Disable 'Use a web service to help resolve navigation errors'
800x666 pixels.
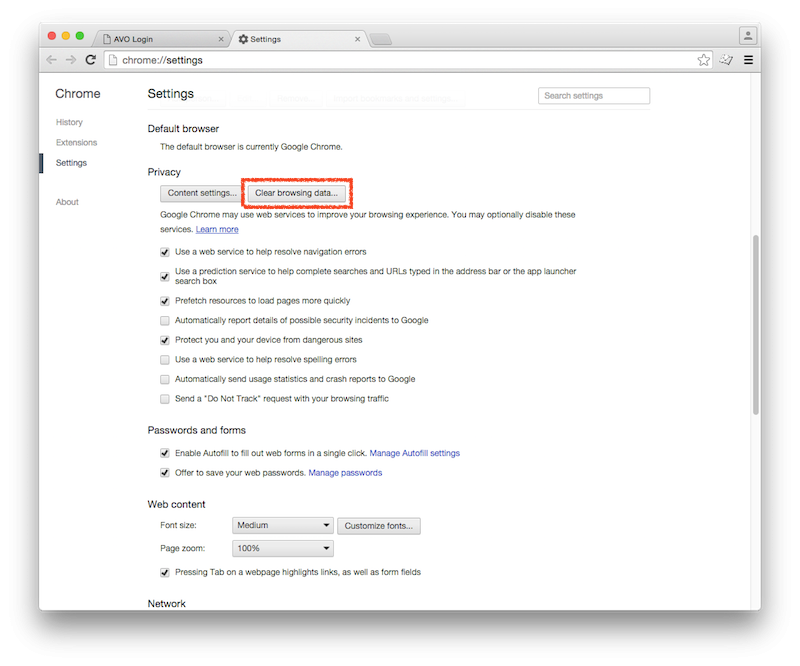point(164,252)
